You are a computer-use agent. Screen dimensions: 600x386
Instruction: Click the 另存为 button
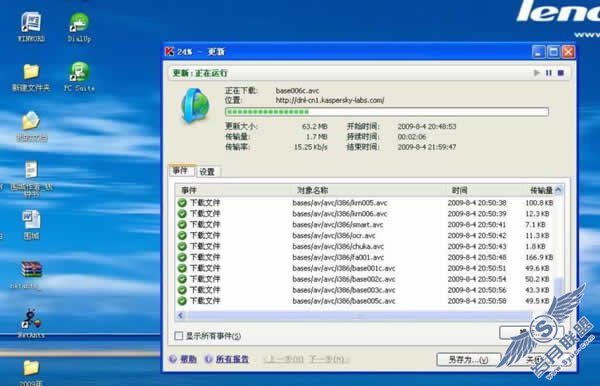pos(468,359)
